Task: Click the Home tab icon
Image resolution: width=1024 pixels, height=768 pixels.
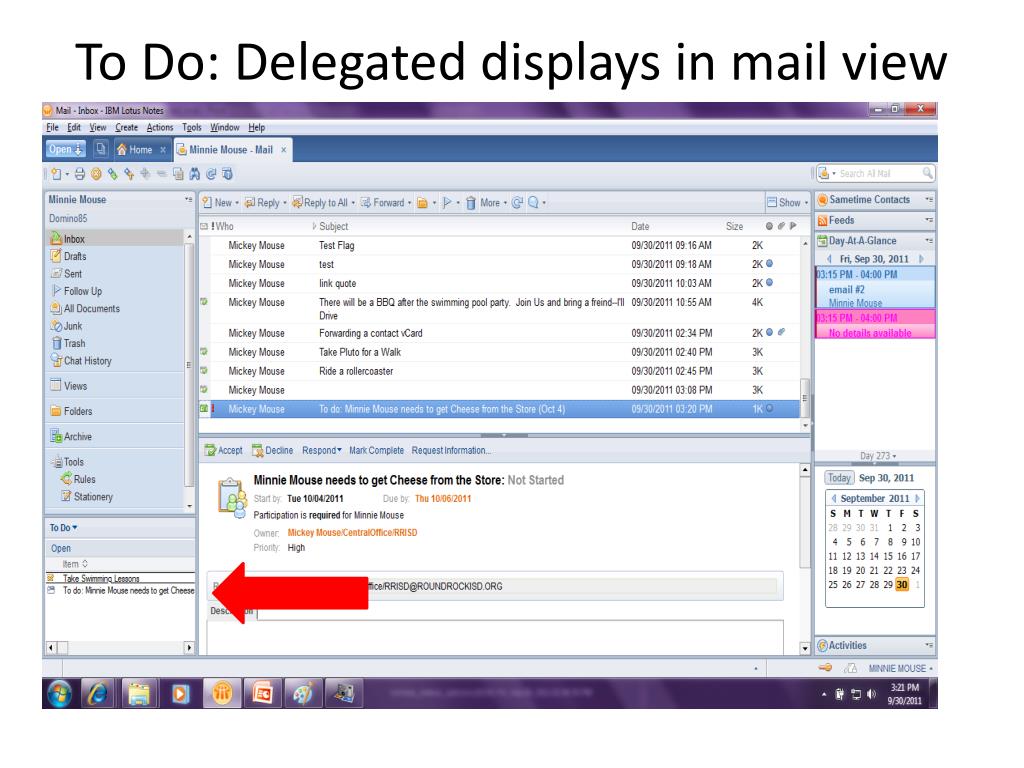Action: click(x=121, y=150)
